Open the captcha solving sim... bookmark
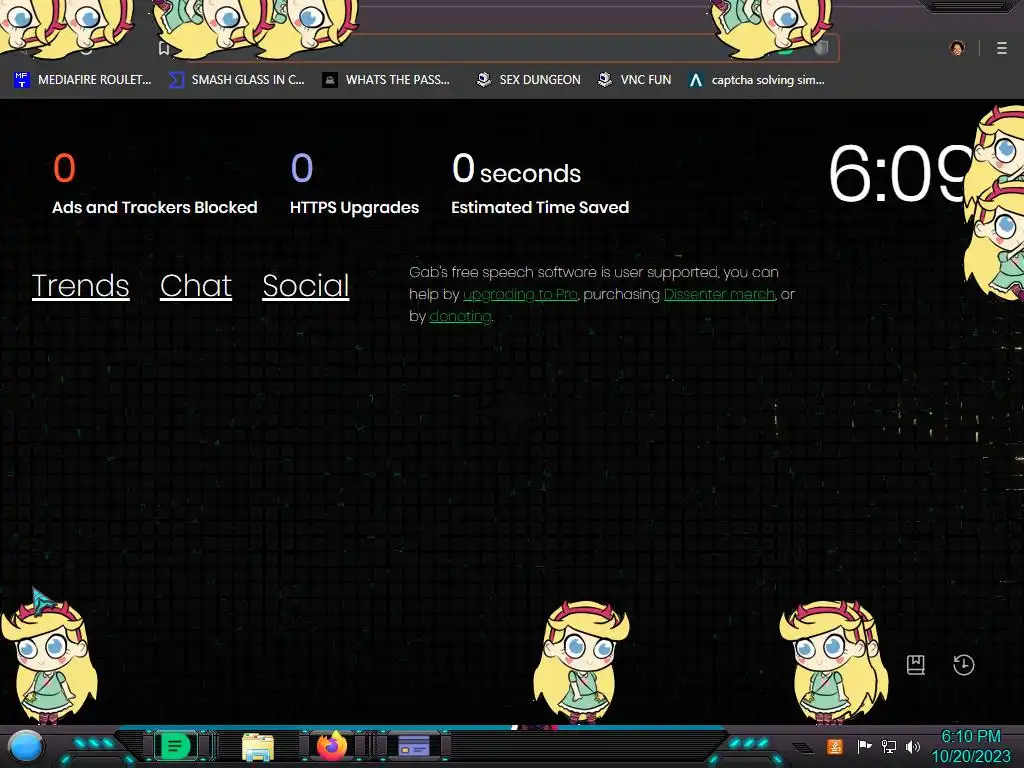This screenshot has width=1024, height=768. [x=756, y=80]
